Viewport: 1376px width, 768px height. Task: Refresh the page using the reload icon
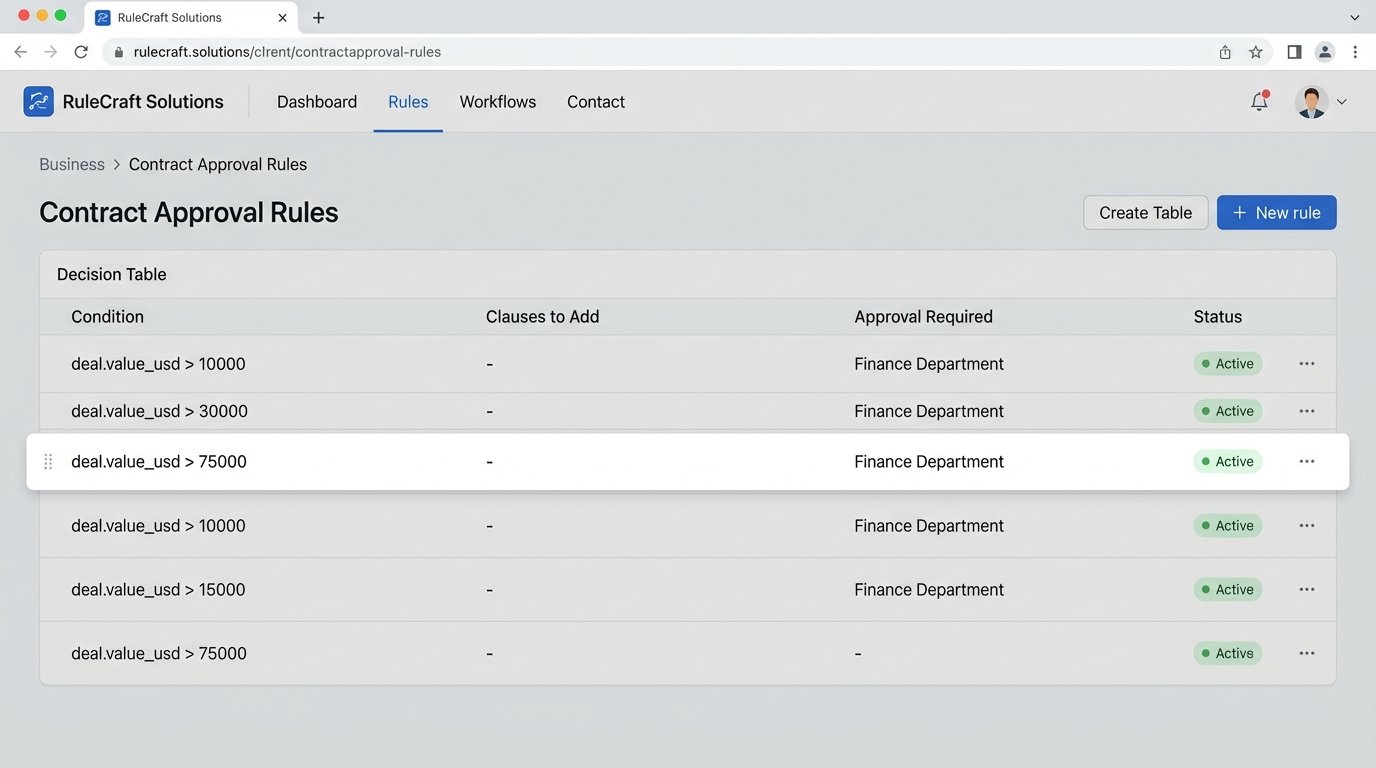pos(81,51)
